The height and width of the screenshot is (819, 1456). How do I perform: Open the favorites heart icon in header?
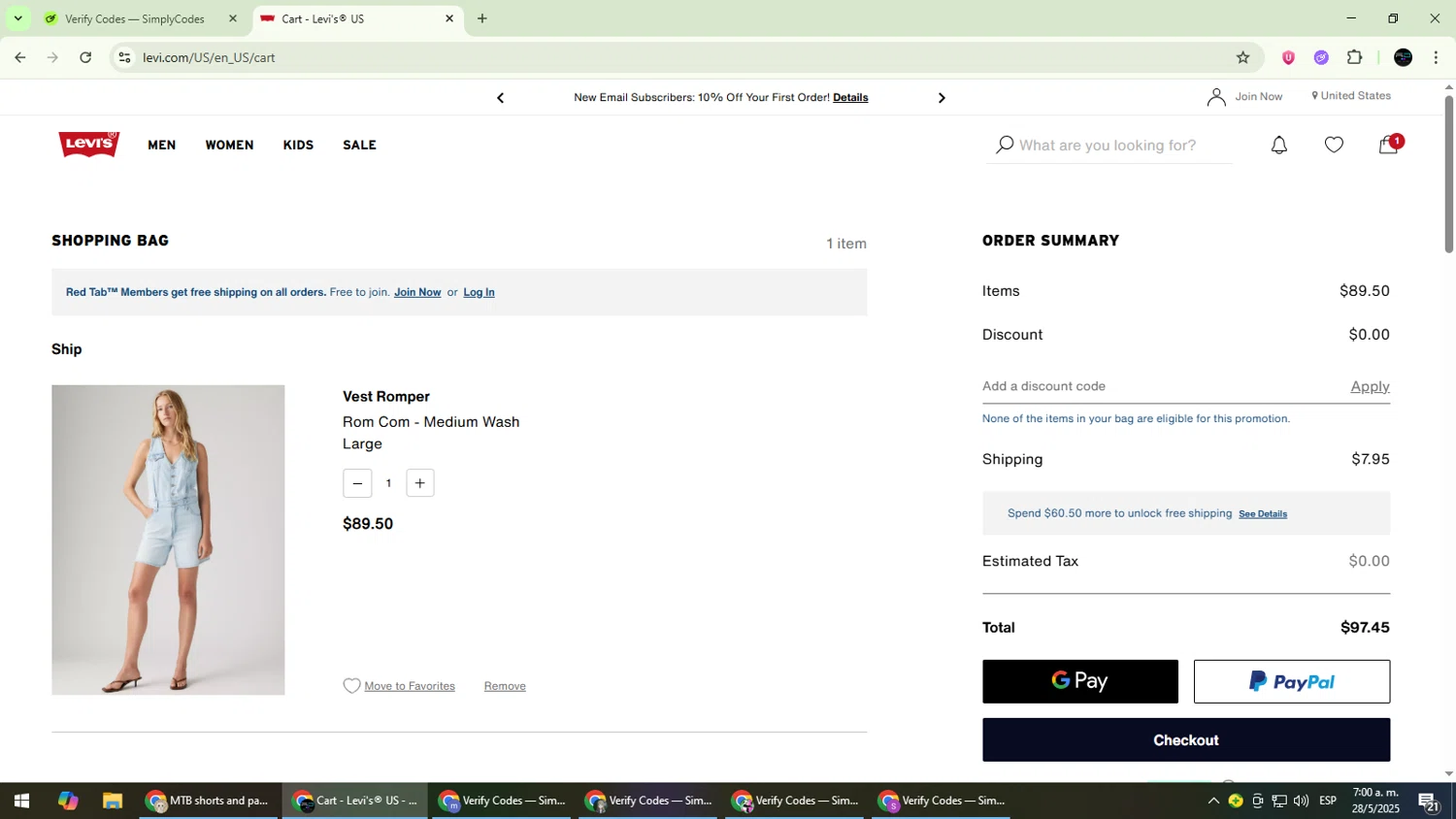(x=1334, y=146)
